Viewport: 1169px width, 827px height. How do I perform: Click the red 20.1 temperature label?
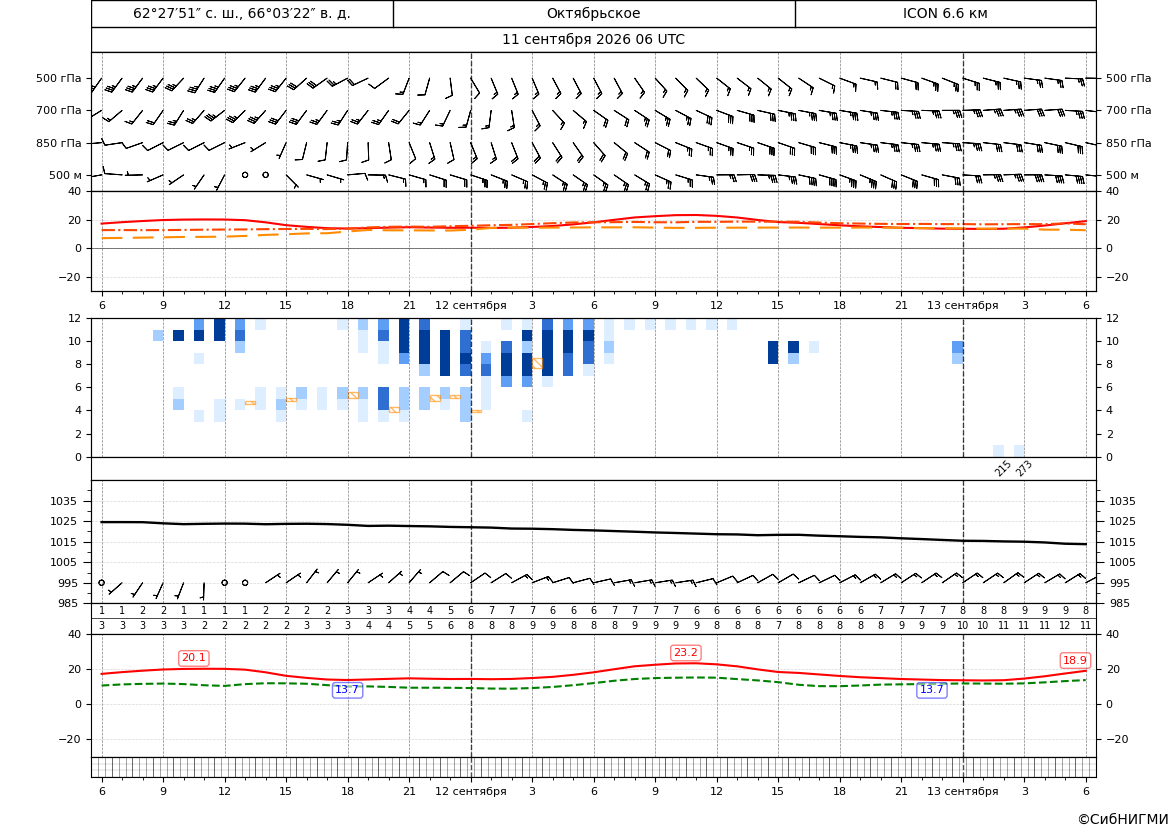[193, 658]
